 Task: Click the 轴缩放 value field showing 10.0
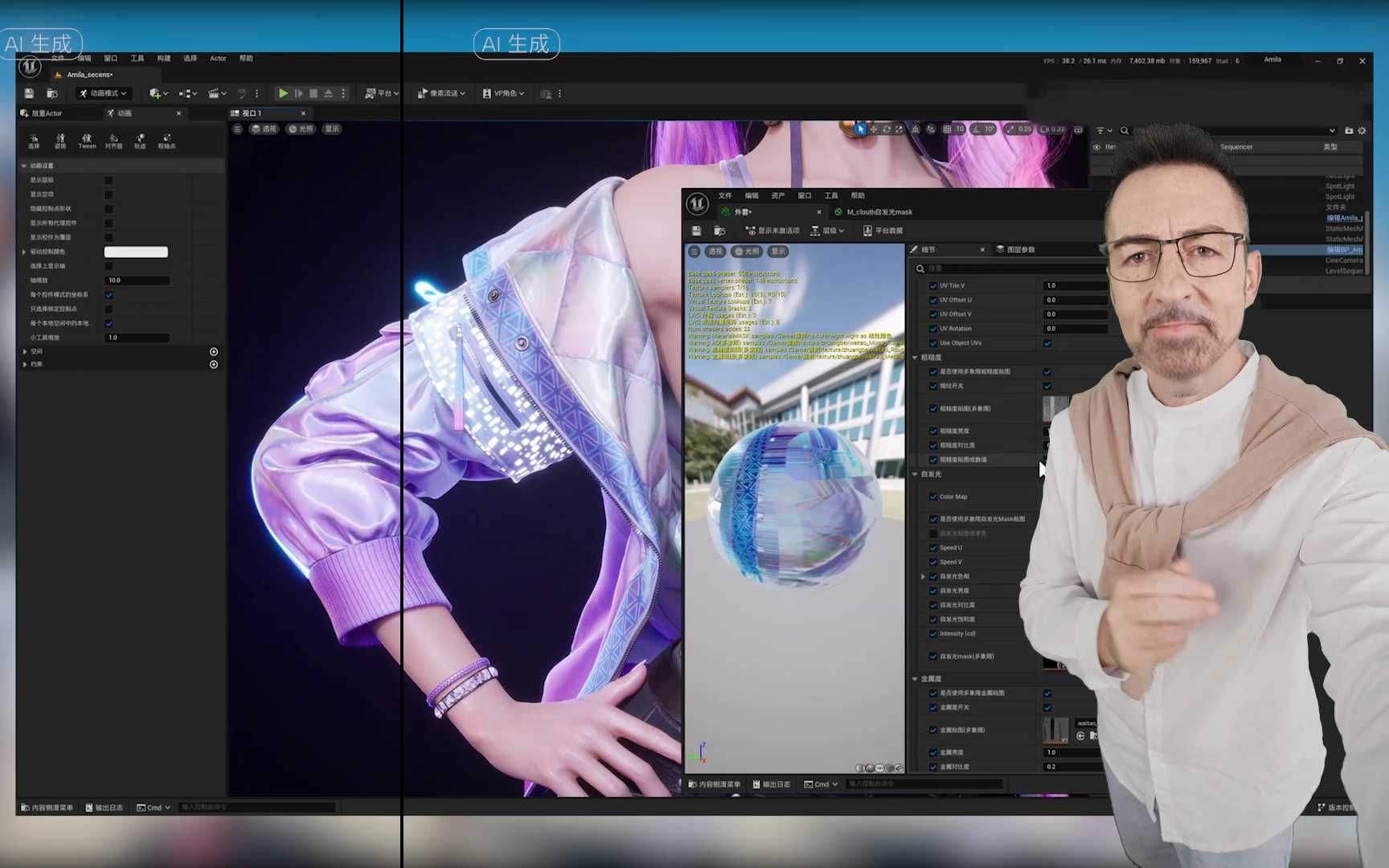137,280
